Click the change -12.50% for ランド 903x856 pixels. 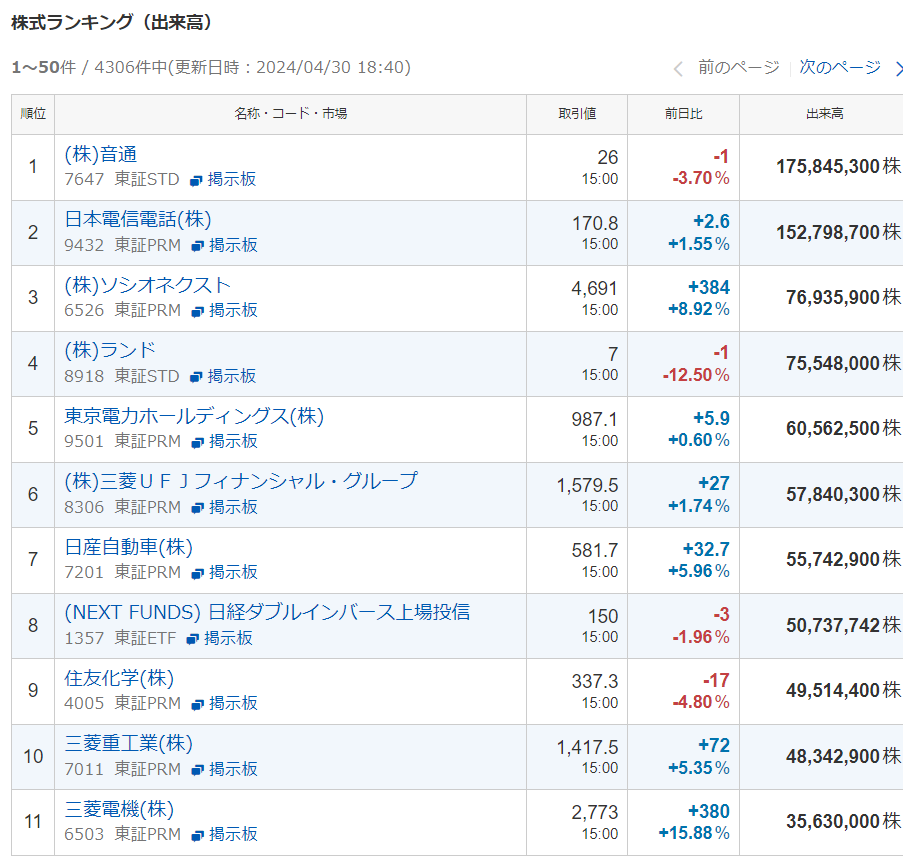tap(696, 375)
